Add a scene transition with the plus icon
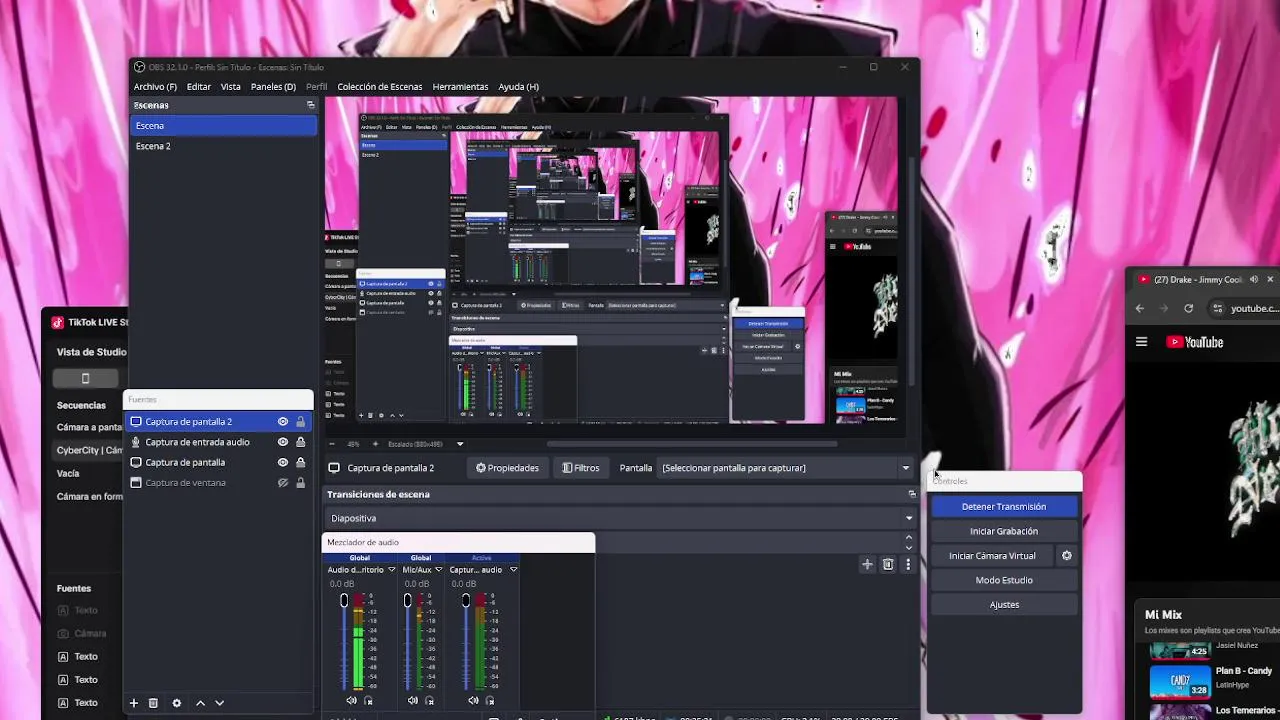The height and width of the screenshot is (720, 1280). click(867, 564)
